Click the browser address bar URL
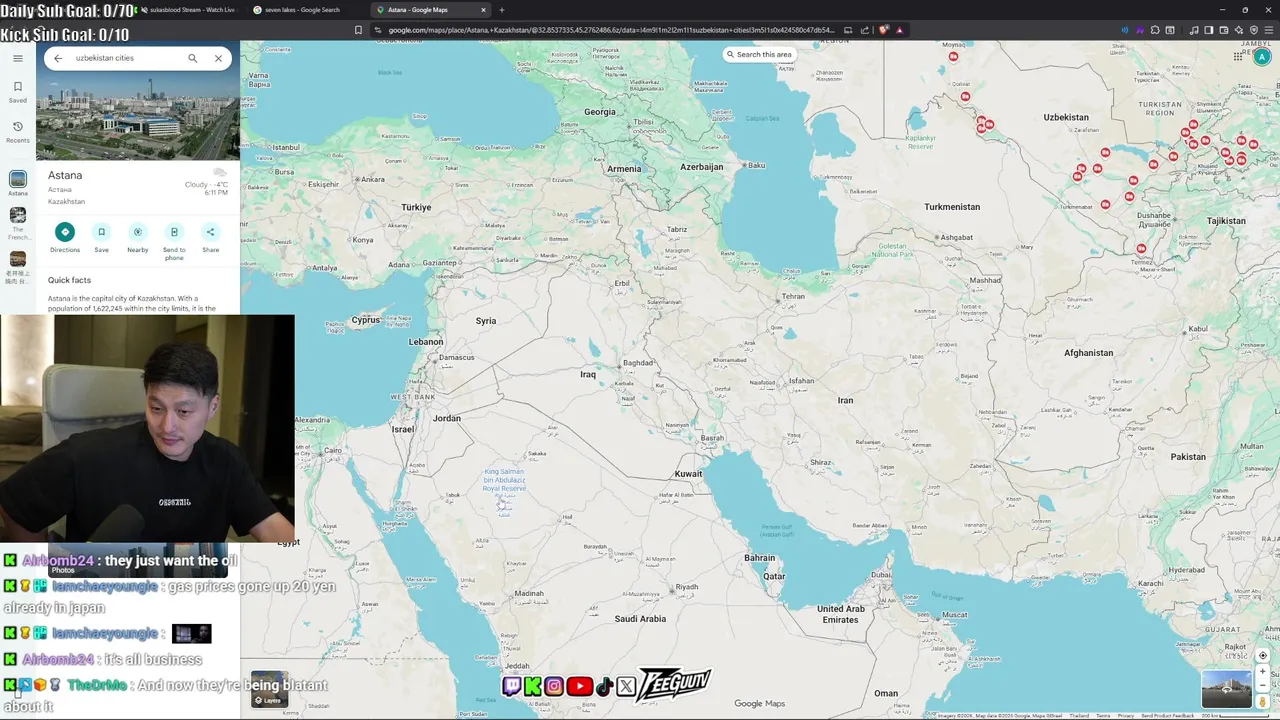The height and width of the screenshot is (720, 1280). [610, 30]
